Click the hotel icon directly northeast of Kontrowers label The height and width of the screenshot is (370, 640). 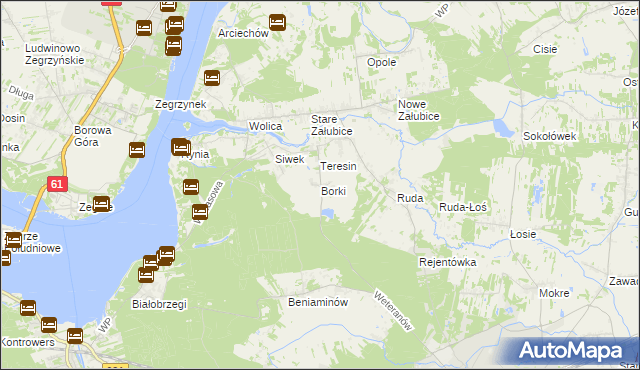(x=49, y=325)
